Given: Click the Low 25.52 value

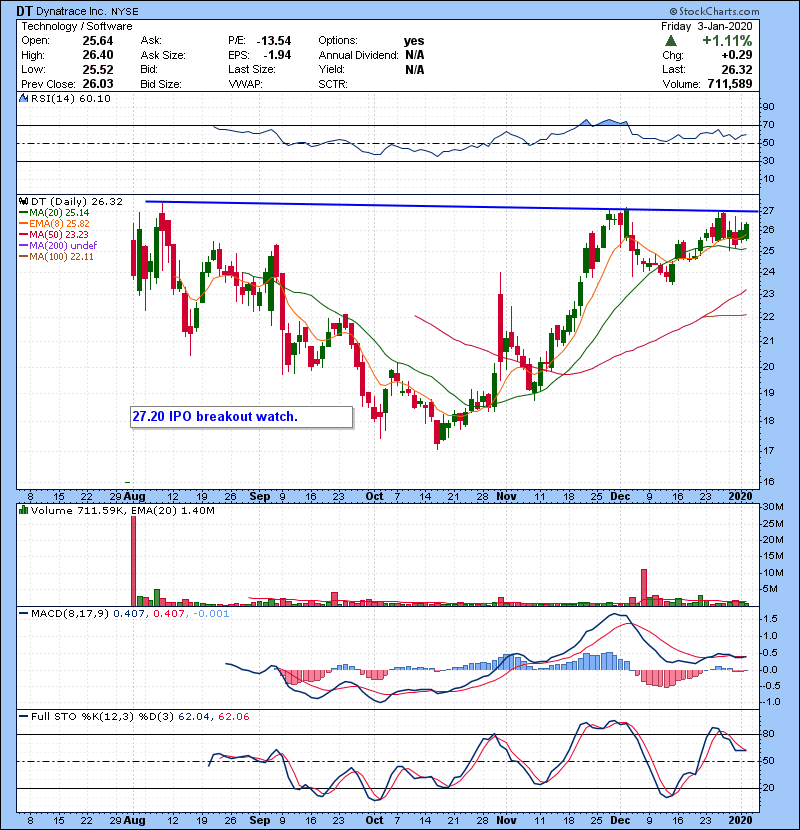Looking at the screenshot, I should click(98, 69).
